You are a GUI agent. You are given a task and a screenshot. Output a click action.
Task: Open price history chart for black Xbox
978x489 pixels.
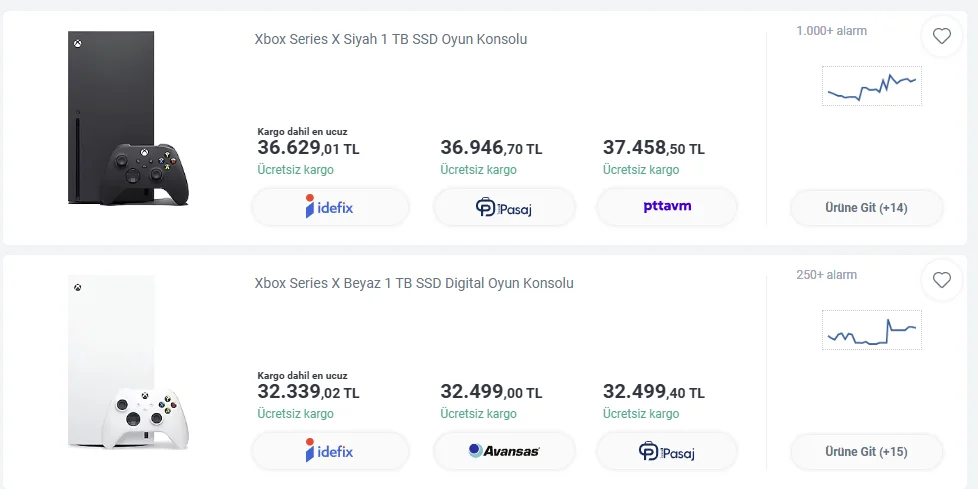coord(871,86)
